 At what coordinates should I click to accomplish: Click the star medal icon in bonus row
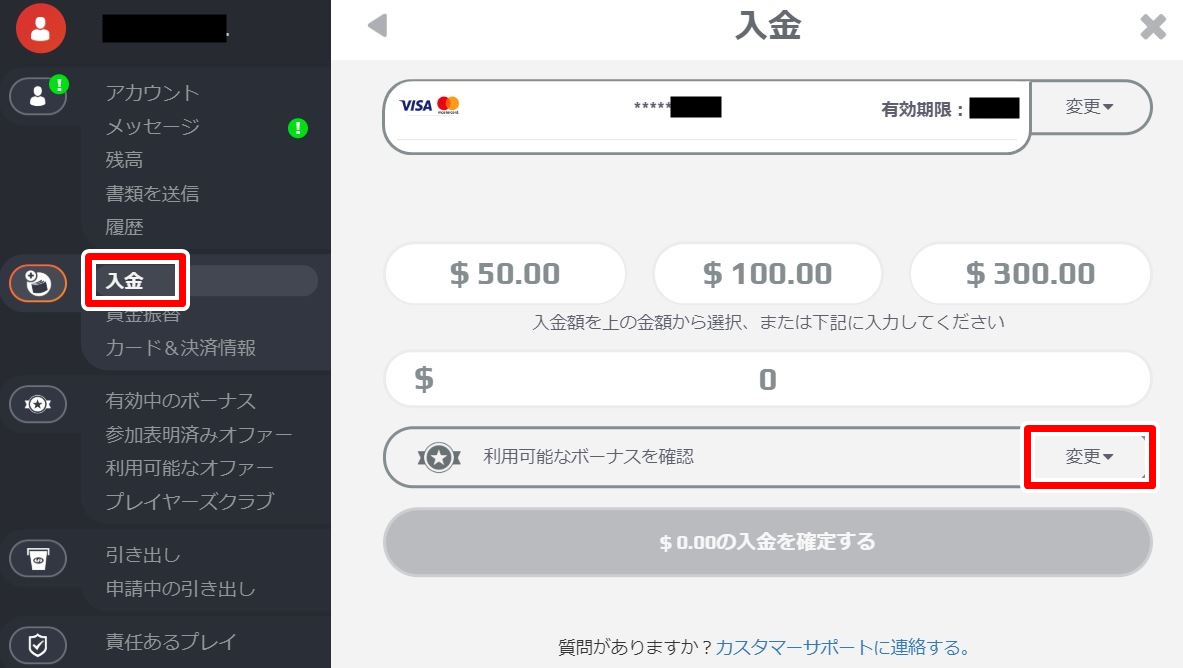click(439, 457)
